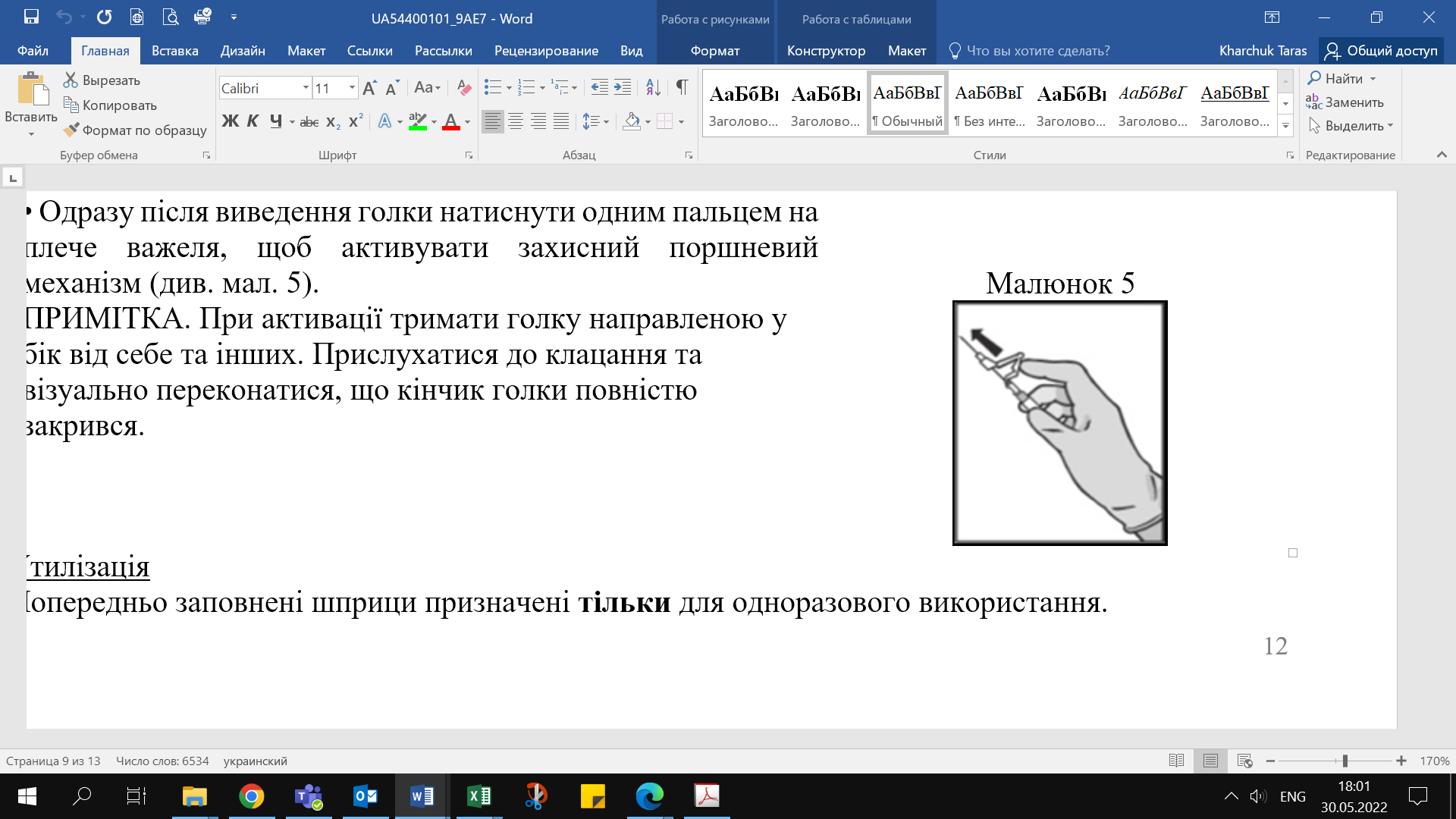Click the Paste (Вставить) clipboard icon

[31, 89]
